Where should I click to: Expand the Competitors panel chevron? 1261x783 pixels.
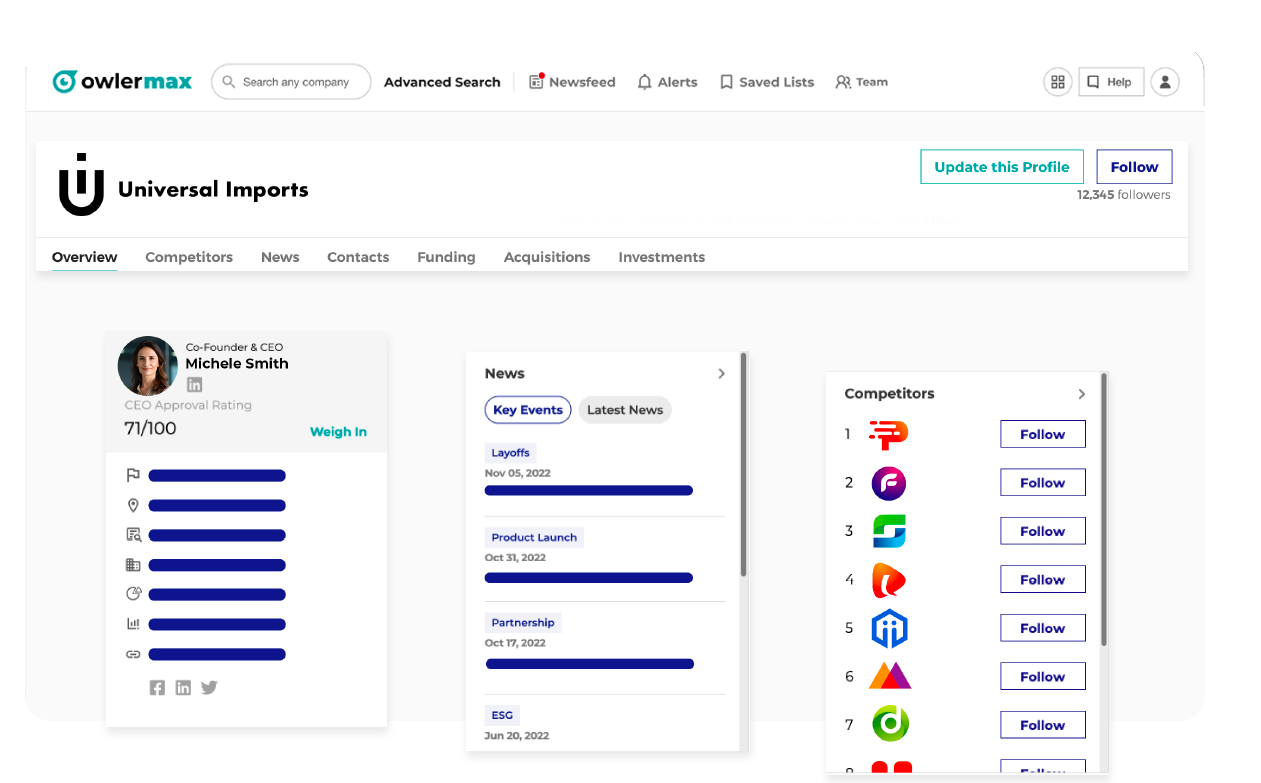[1081, 394]
